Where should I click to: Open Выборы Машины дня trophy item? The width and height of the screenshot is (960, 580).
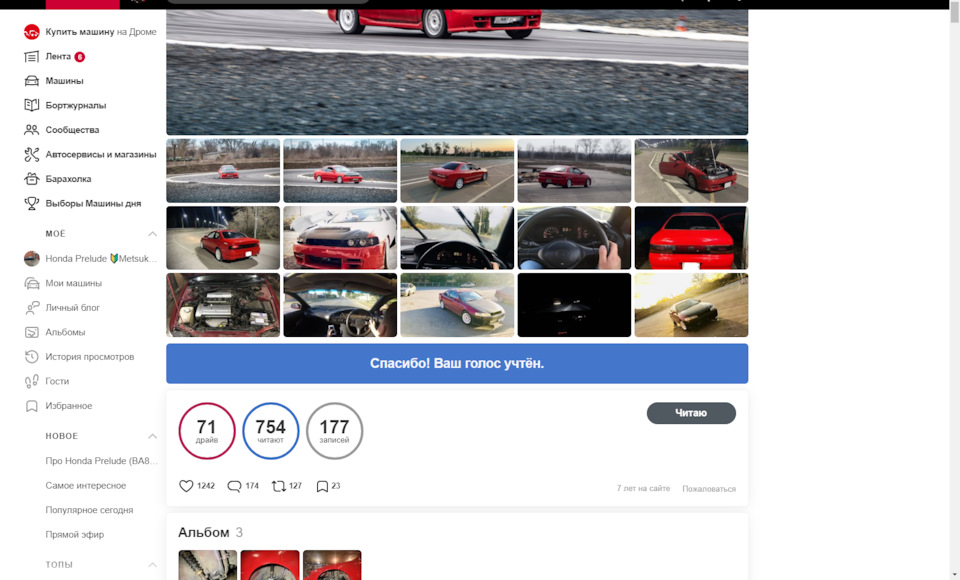pyautogui.click(x=93, y=203)
